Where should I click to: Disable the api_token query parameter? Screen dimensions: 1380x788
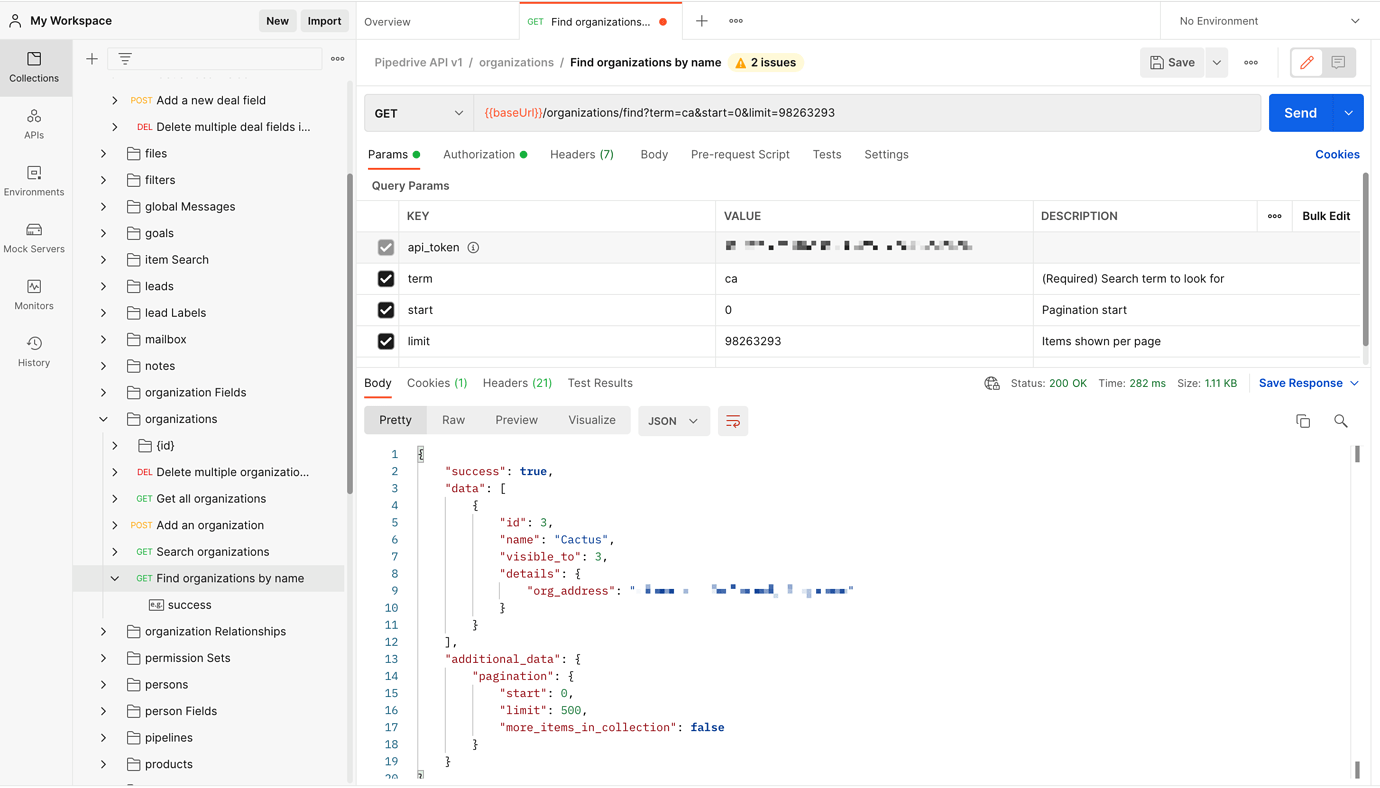[x=386, y=247]
